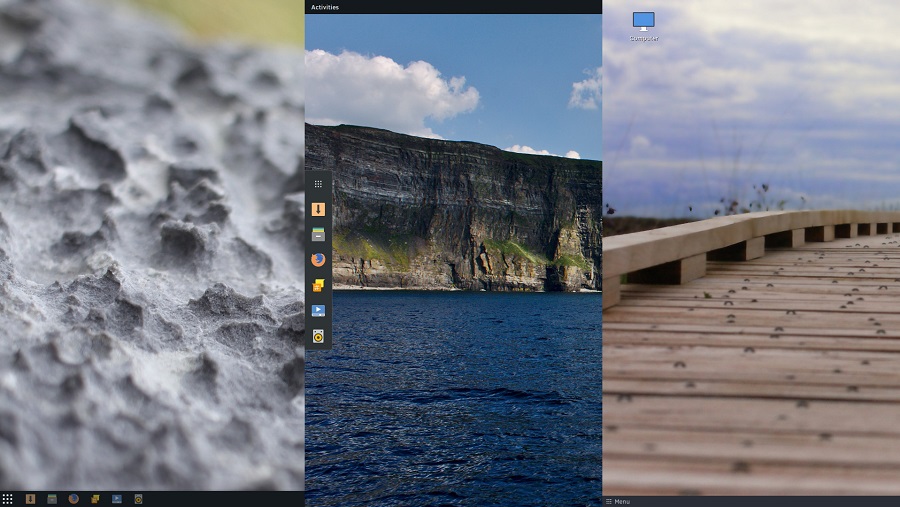The image size is (900, 507).
Task: Open the video player in the bottom taskbar
Action: tap(117, 499)
